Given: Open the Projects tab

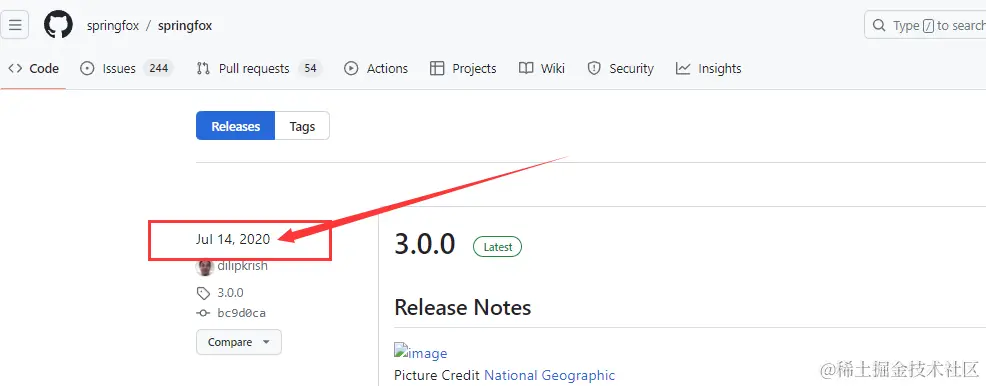Looking at the screenshot, I should tap(463, 69).
